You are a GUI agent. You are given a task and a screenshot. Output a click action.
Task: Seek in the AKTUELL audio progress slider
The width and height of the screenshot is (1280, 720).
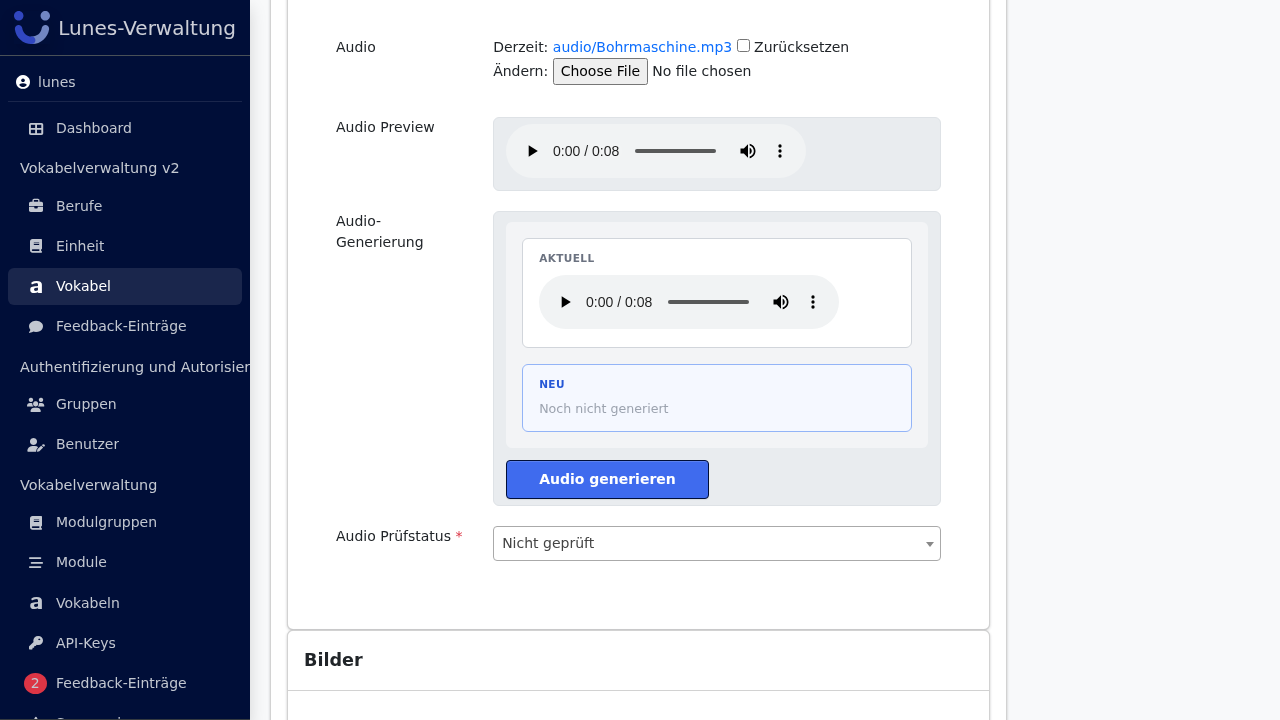(x=708, y=302)
